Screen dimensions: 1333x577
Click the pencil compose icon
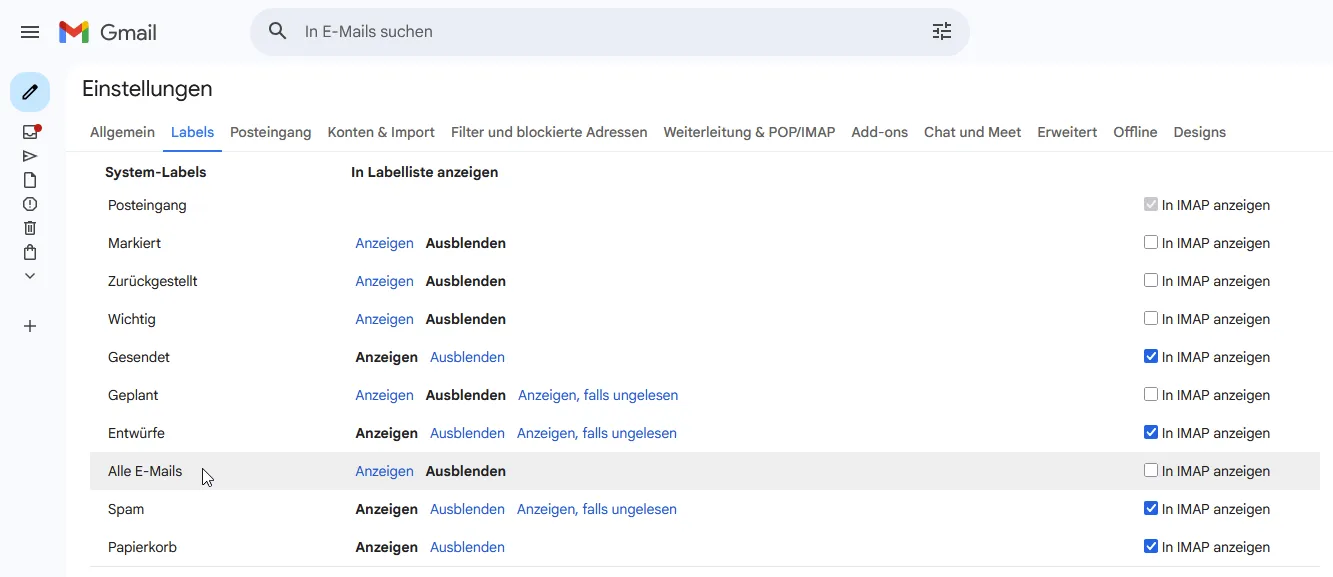30,92
